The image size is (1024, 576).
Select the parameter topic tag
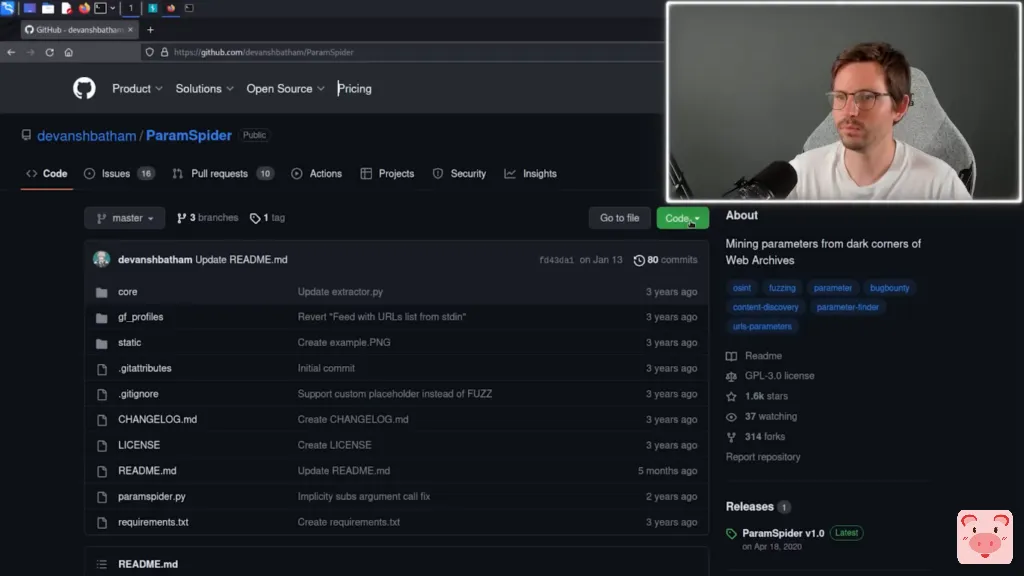pyautogui.click(x=833, y=288)
